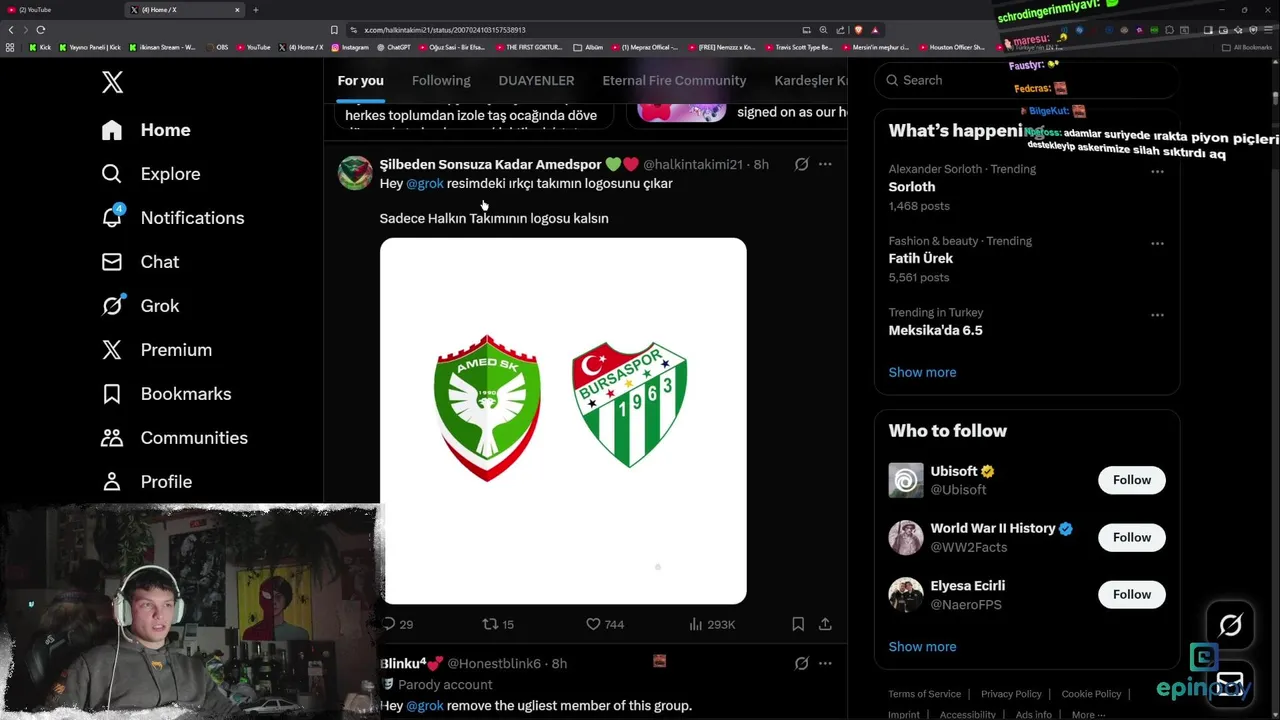Switch to the For you tab
1280x720 pixels.
(360, 81)
